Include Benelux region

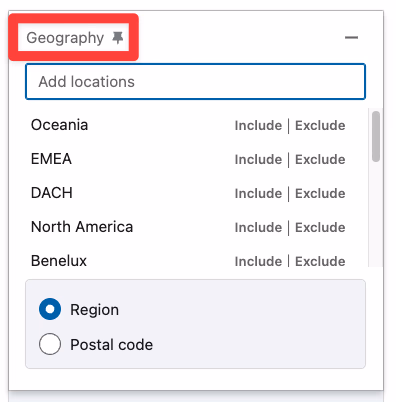(258, 261)
